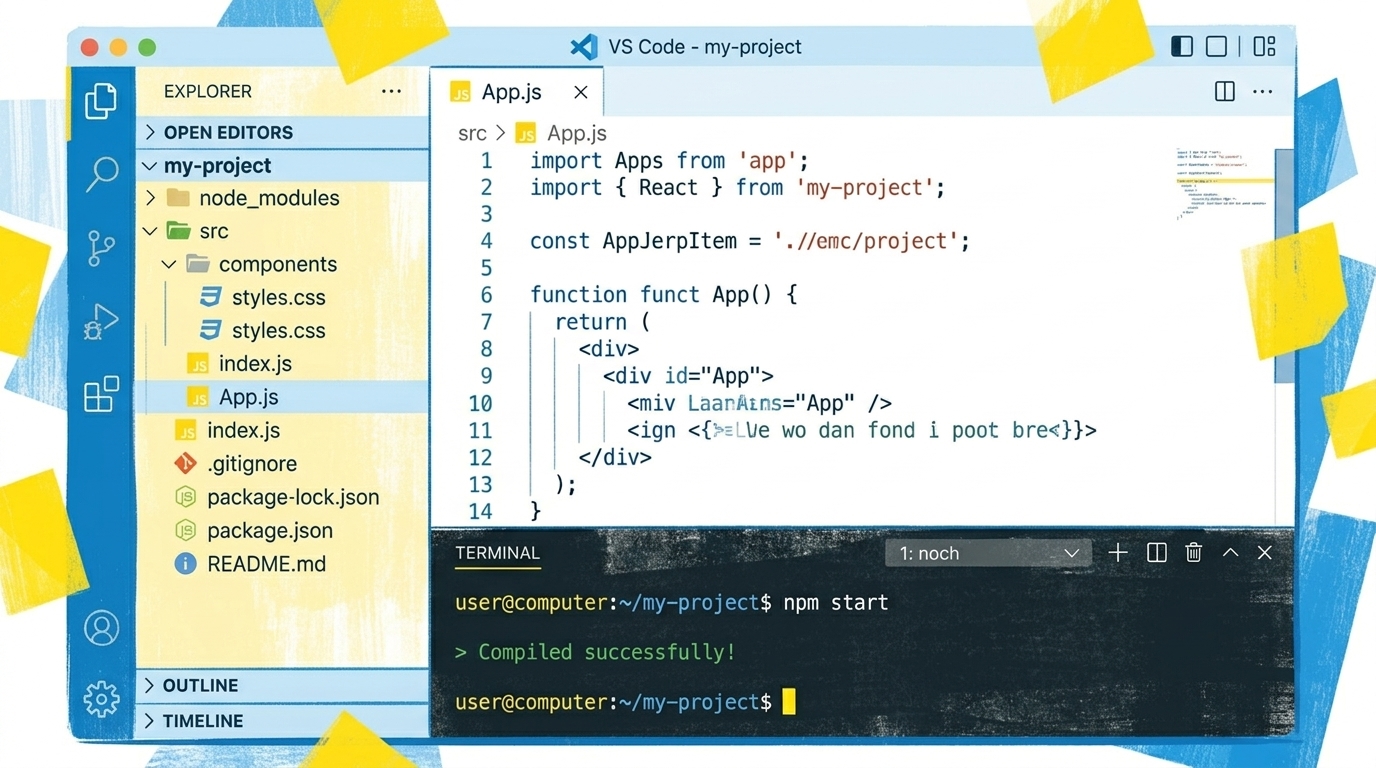Open the Source Control view
The width and height of the screenshot is (1376, 768).
[x=101, y=248]
